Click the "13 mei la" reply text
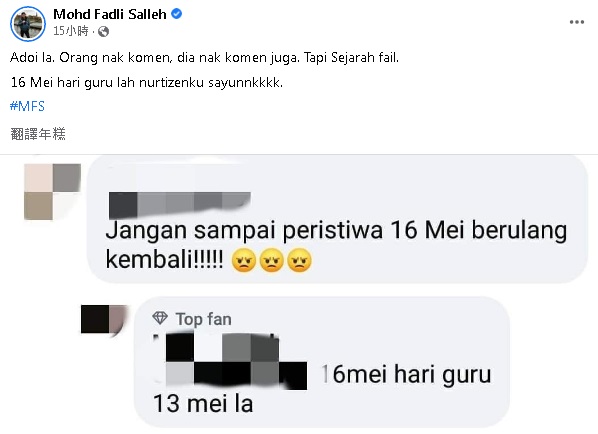Screen dimensions: 598x434 [x=203, y=404]
